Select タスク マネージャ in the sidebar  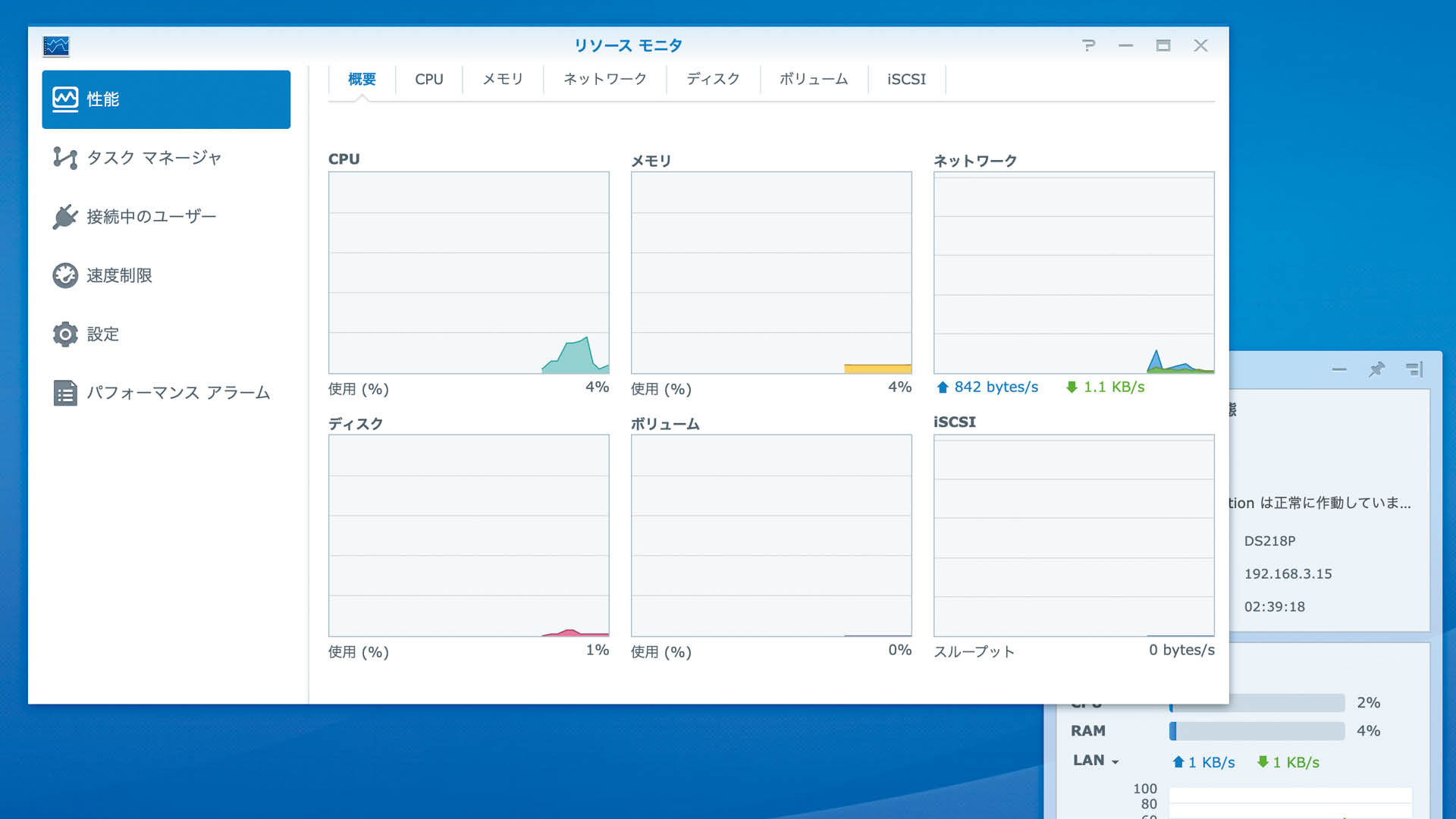coord(166,158)
